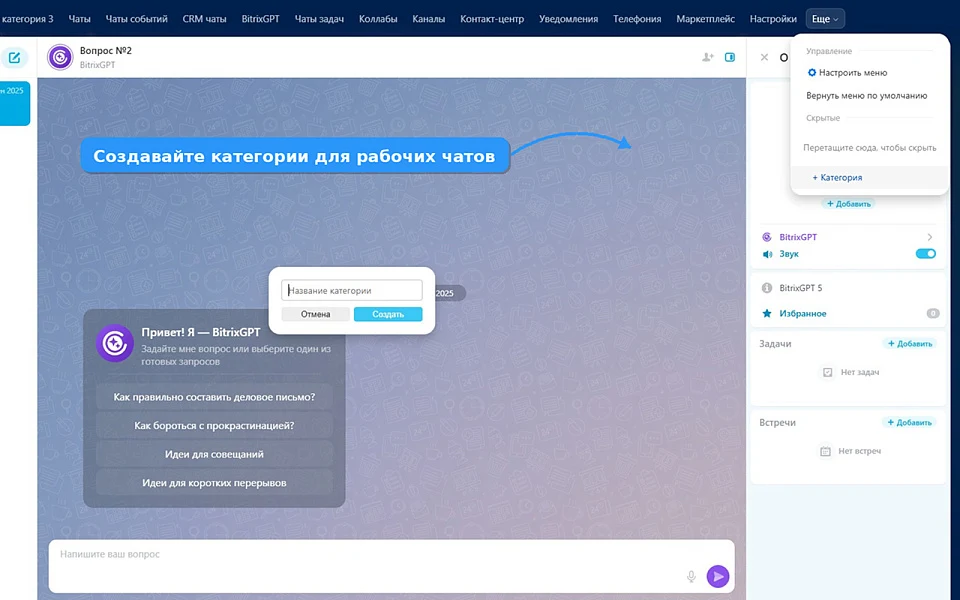Open CRM чаты section
This screenshot has height=600, width=960.
click(x=204, y=19)
